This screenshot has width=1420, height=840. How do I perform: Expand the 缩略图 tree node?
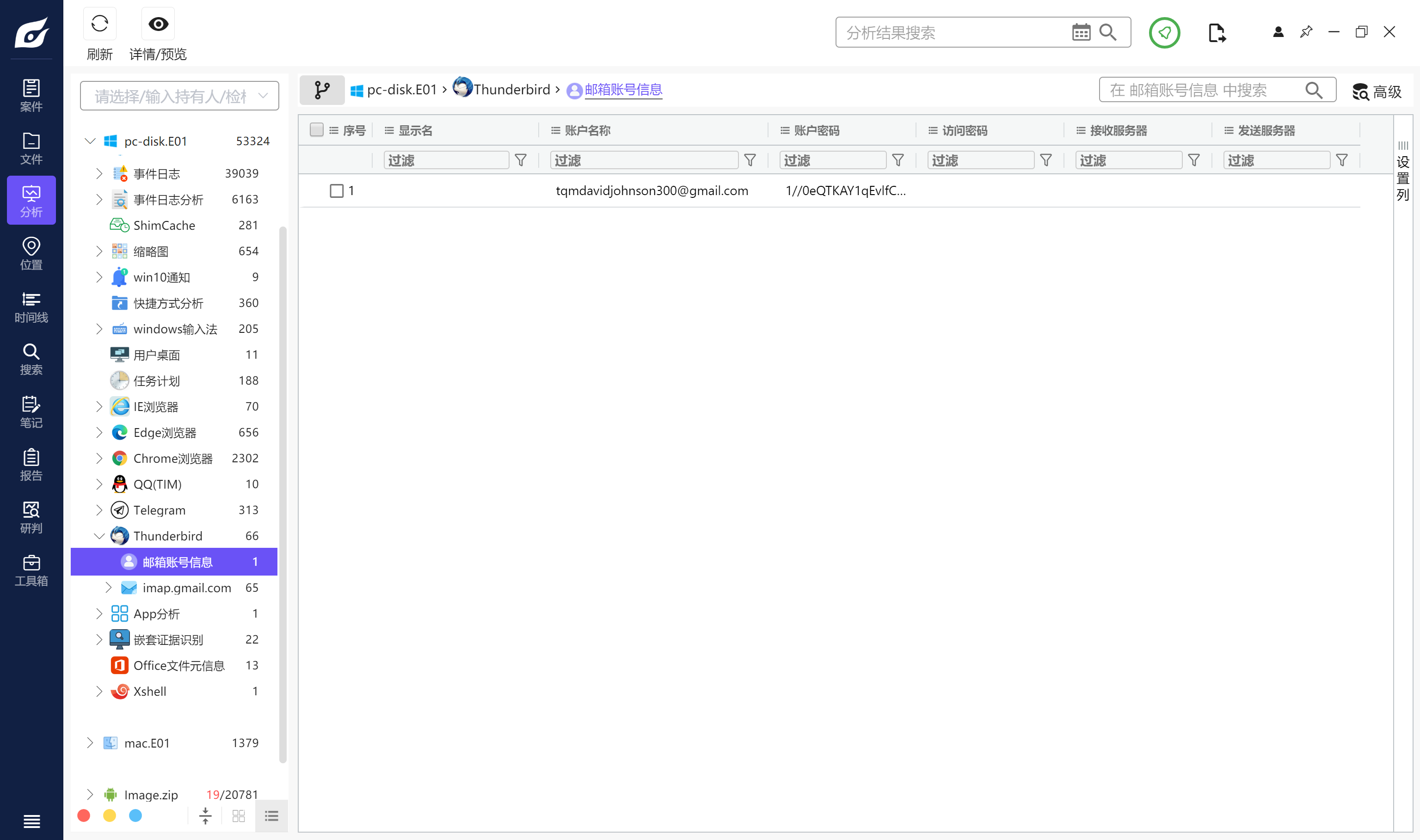pos(99,251)
